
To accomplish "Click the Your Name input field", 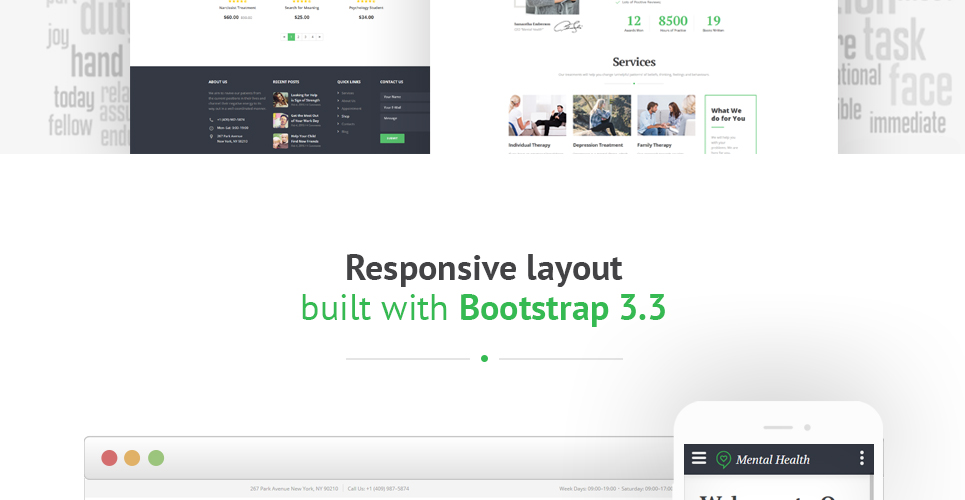I will (405, 97).
